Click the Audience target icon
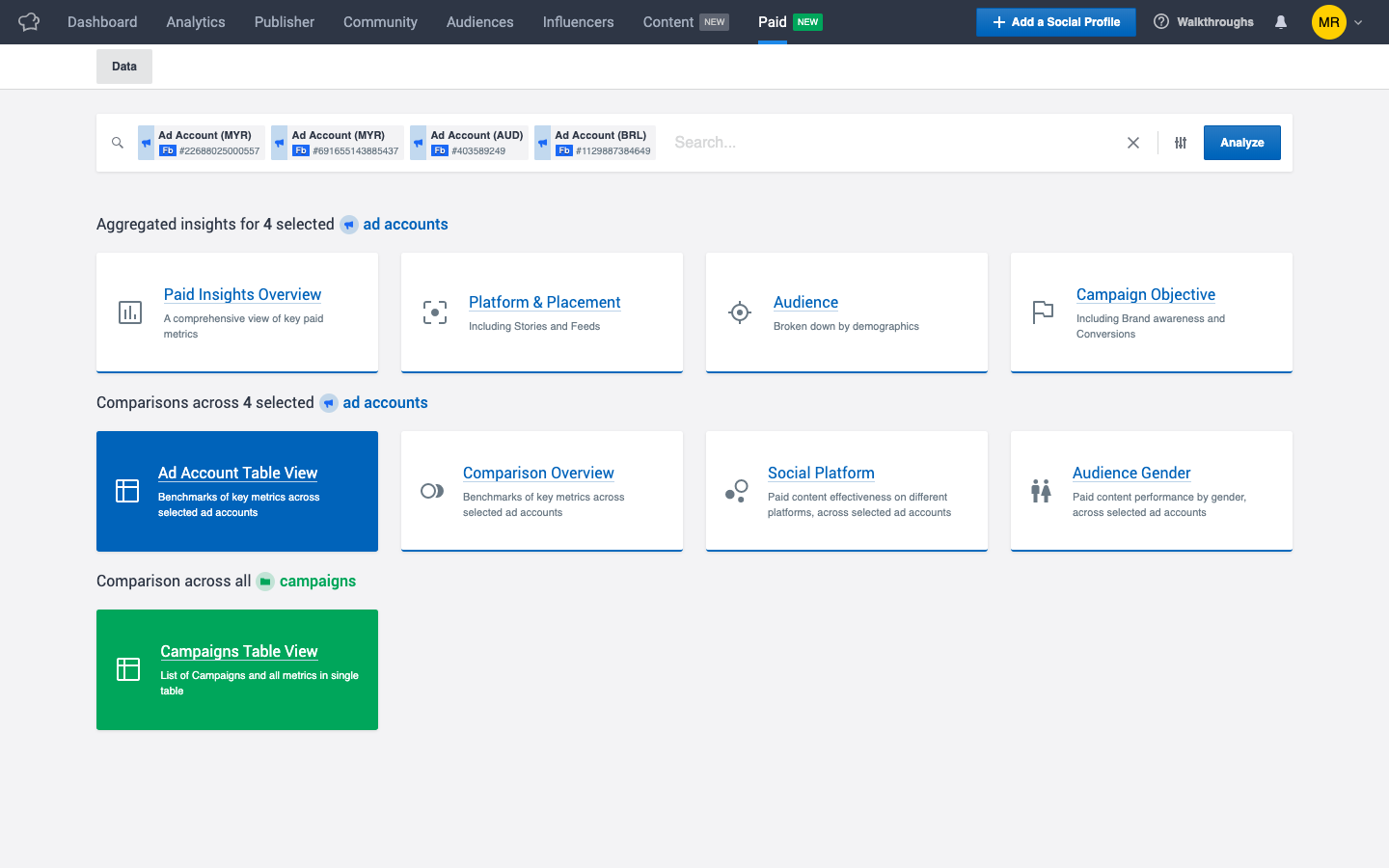1389x868 pixels. point(739,312)
